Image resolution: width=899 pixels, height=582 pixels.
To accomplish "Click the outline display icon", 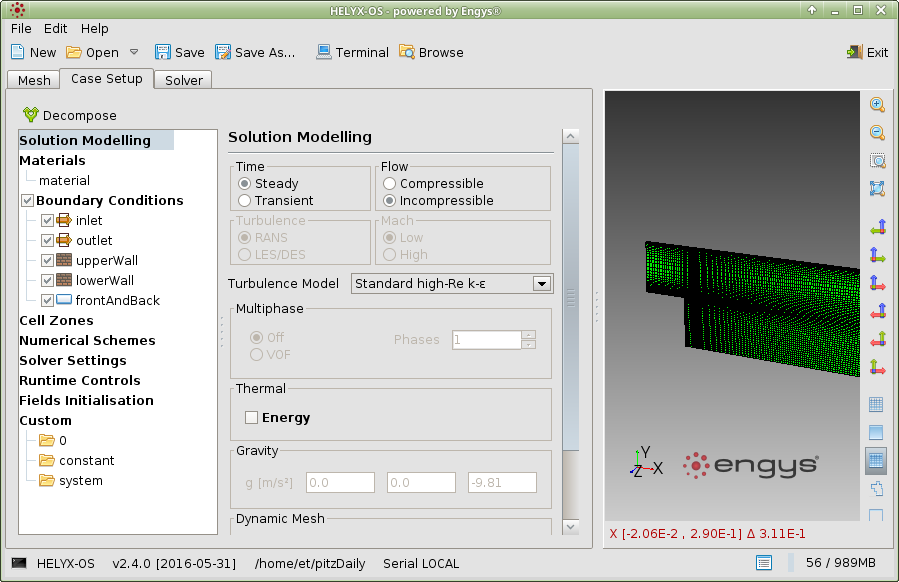I will pos(876,489).
